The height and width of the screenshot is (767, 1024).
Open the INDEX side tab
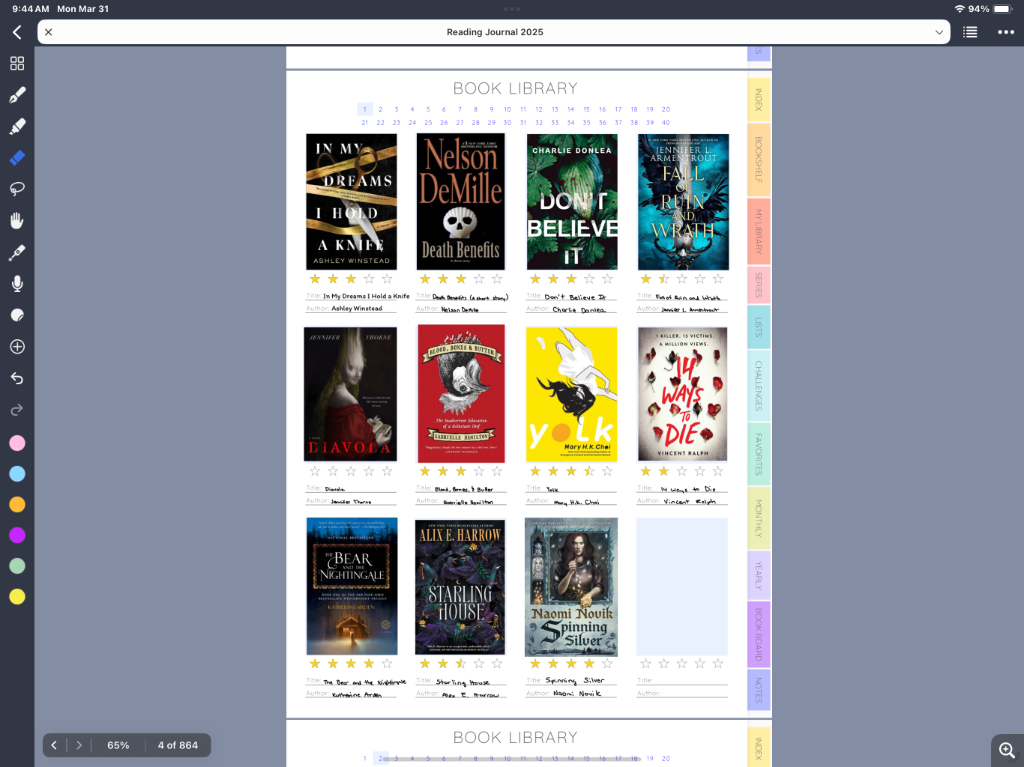coord(758,100)
